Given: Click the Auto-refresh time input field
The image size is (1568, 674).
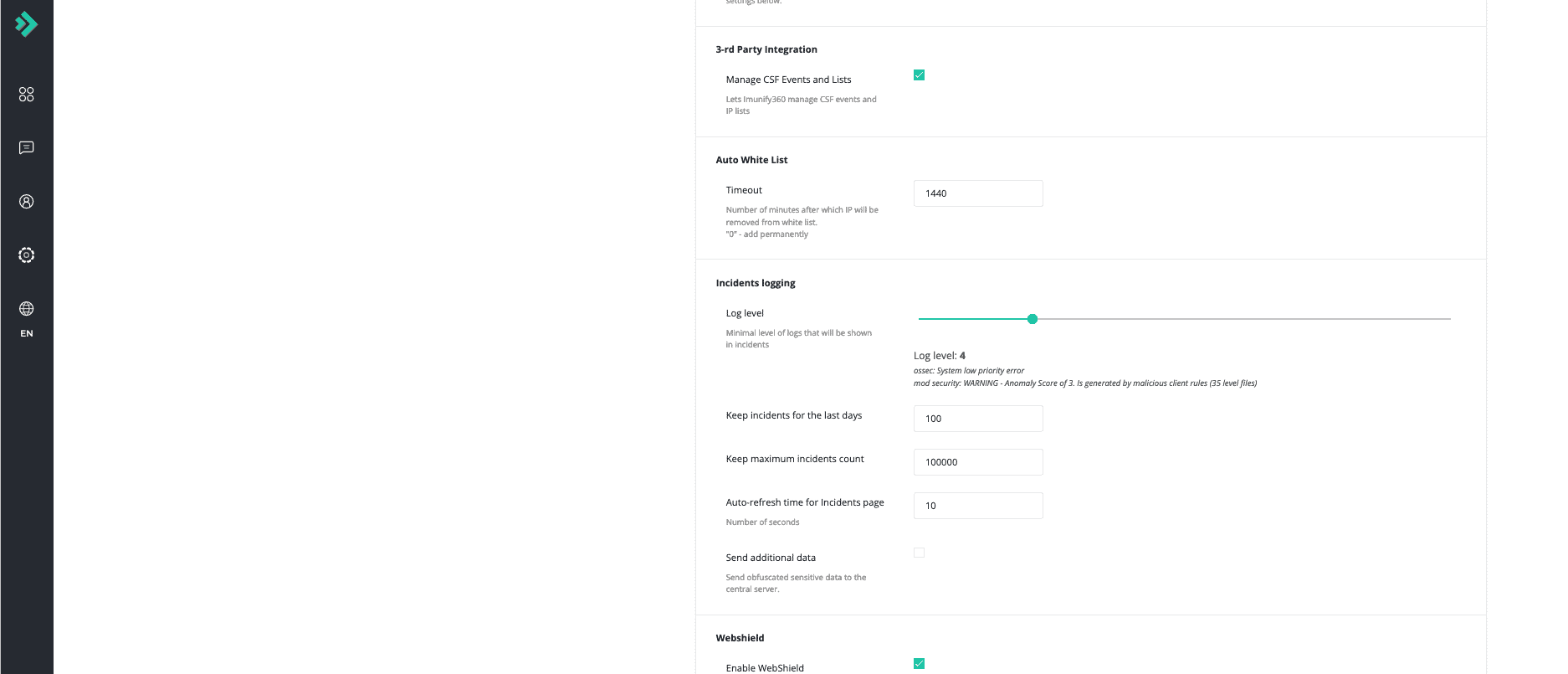Looking at the screenshot, I should tap(977, 506).
